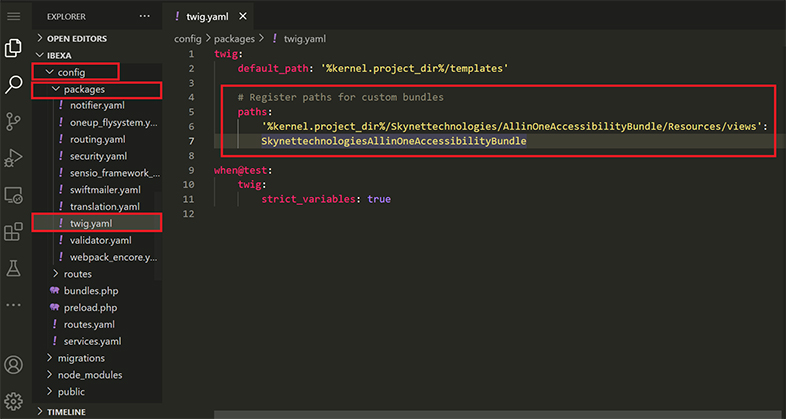This screenshot has height=419, width=786.
Task: Open the Remote Explorer view
Action: 14,195
